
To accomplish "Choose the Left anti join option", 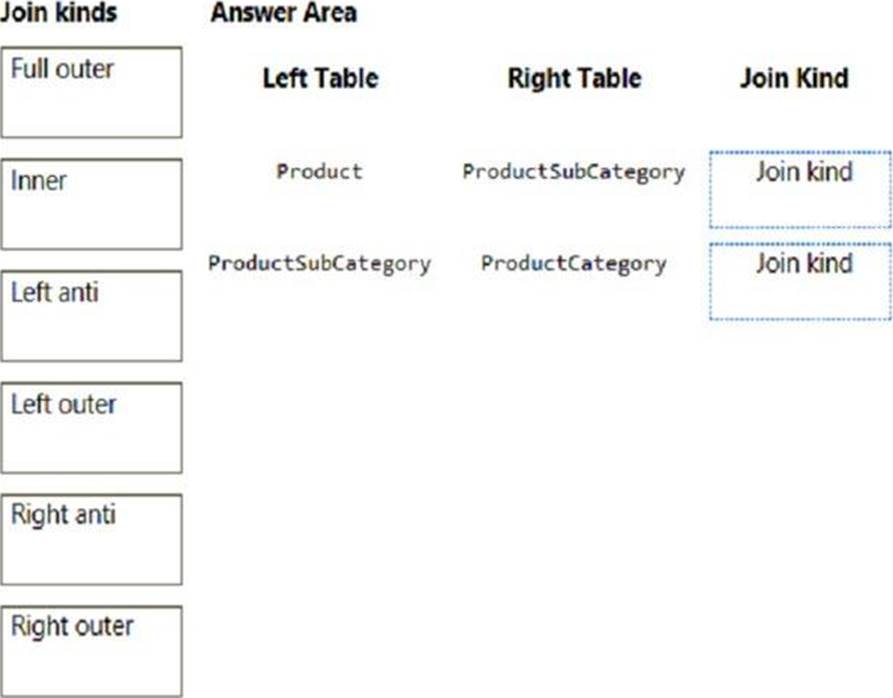I will tap(92, 316).
